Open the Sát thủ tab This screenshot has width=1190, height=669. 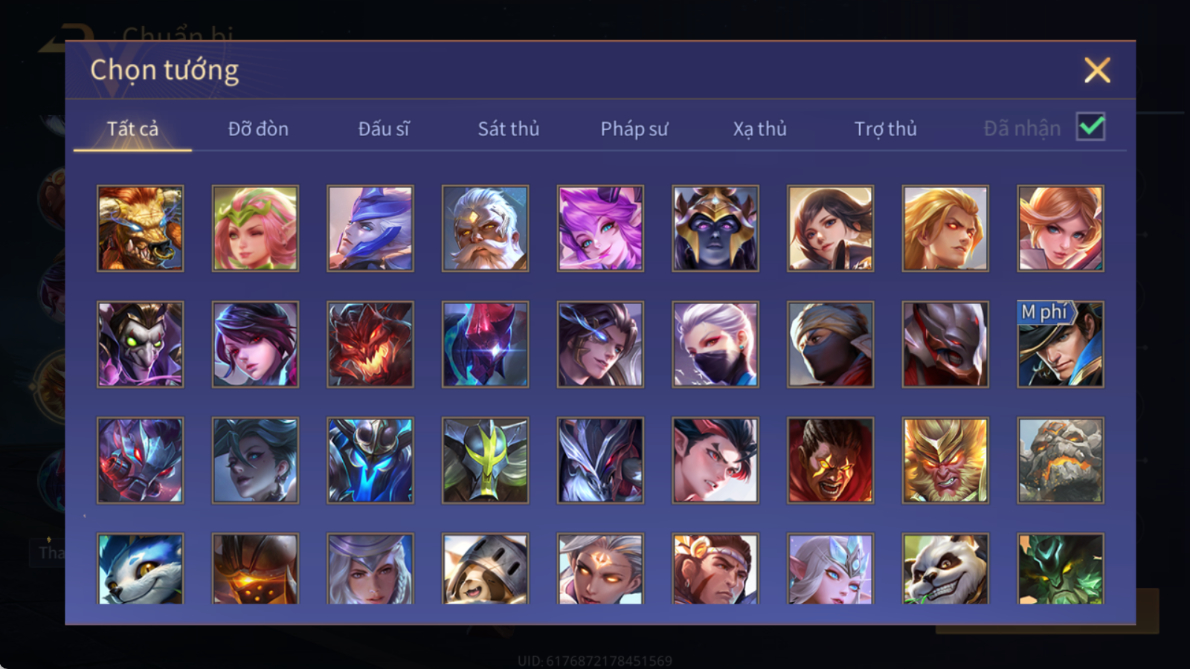click(508, 129)
